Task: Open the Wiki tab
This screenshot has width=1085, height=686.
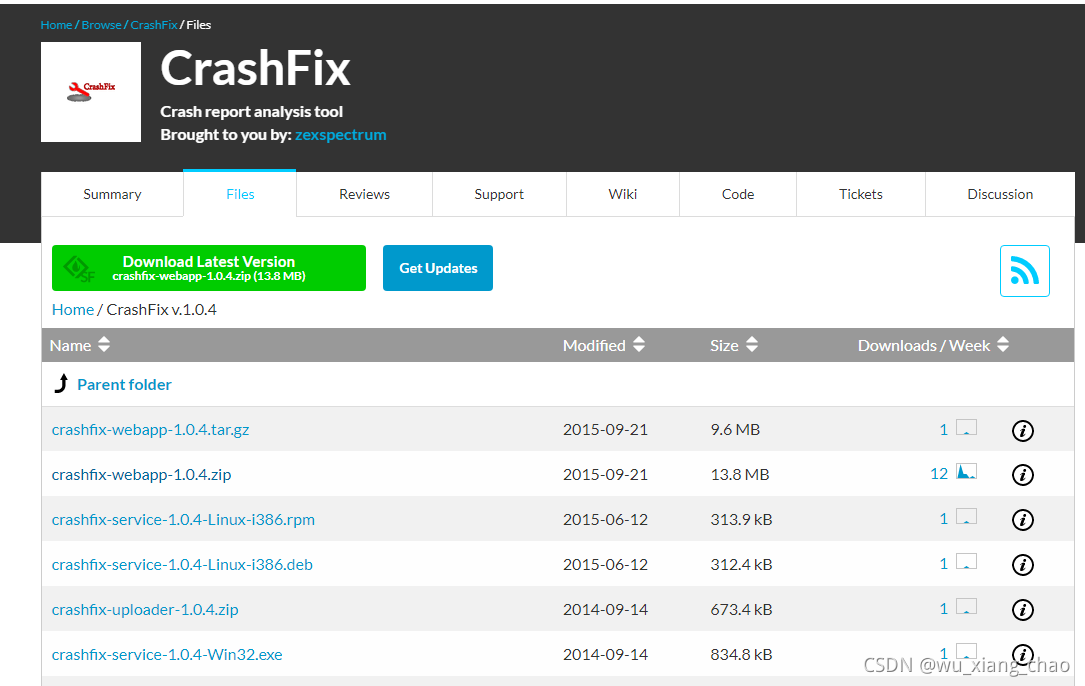Action: coord(622,193)
